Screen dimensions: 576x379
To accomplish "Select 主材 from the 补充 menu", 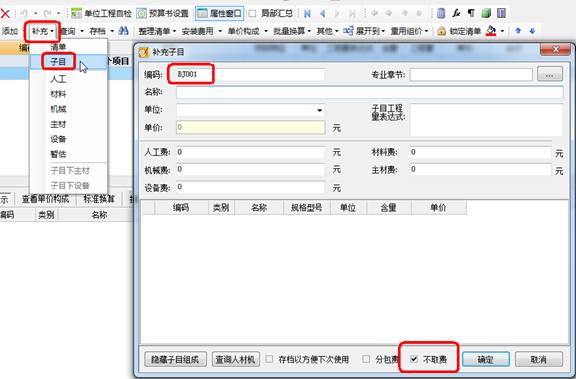I will 58,124.
